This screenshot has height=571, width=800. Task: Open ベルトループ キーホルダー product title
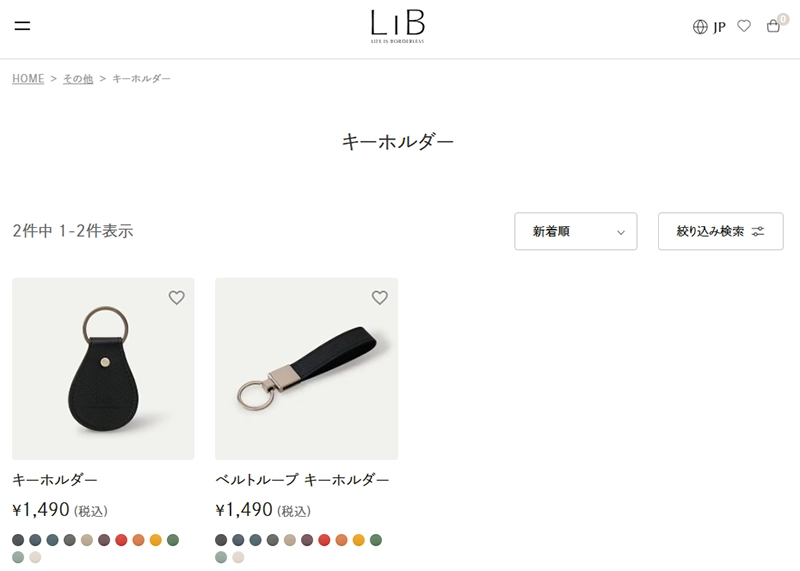point(302,480)
